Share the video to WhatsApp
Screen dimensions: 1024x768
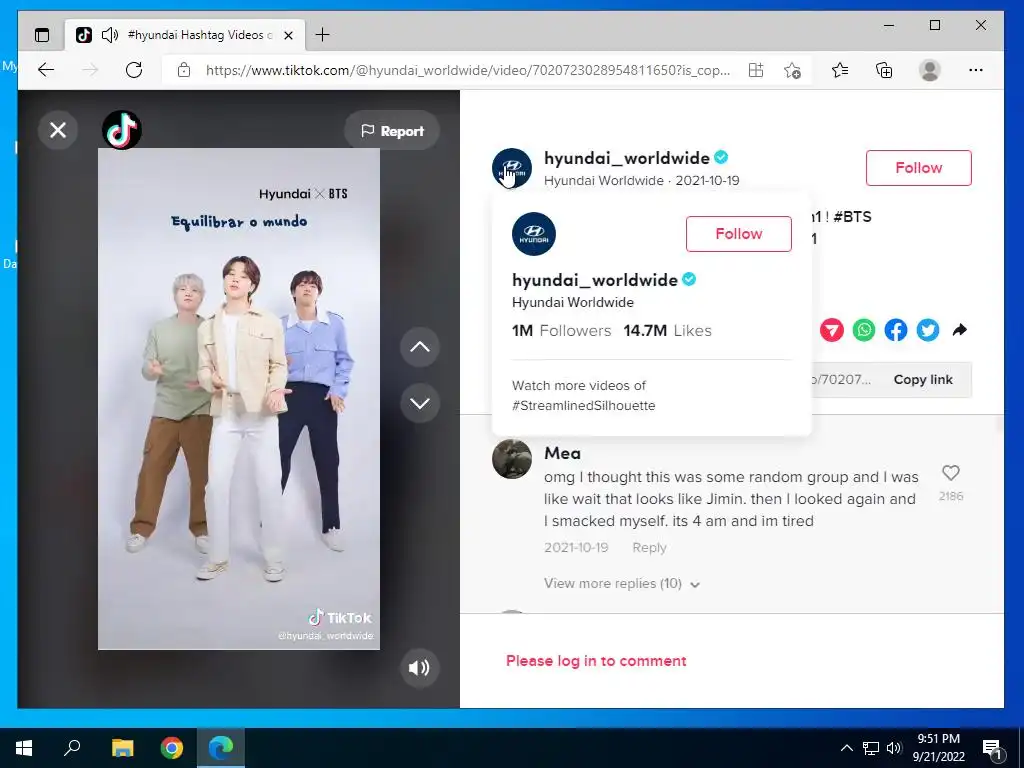pos(863,330)
